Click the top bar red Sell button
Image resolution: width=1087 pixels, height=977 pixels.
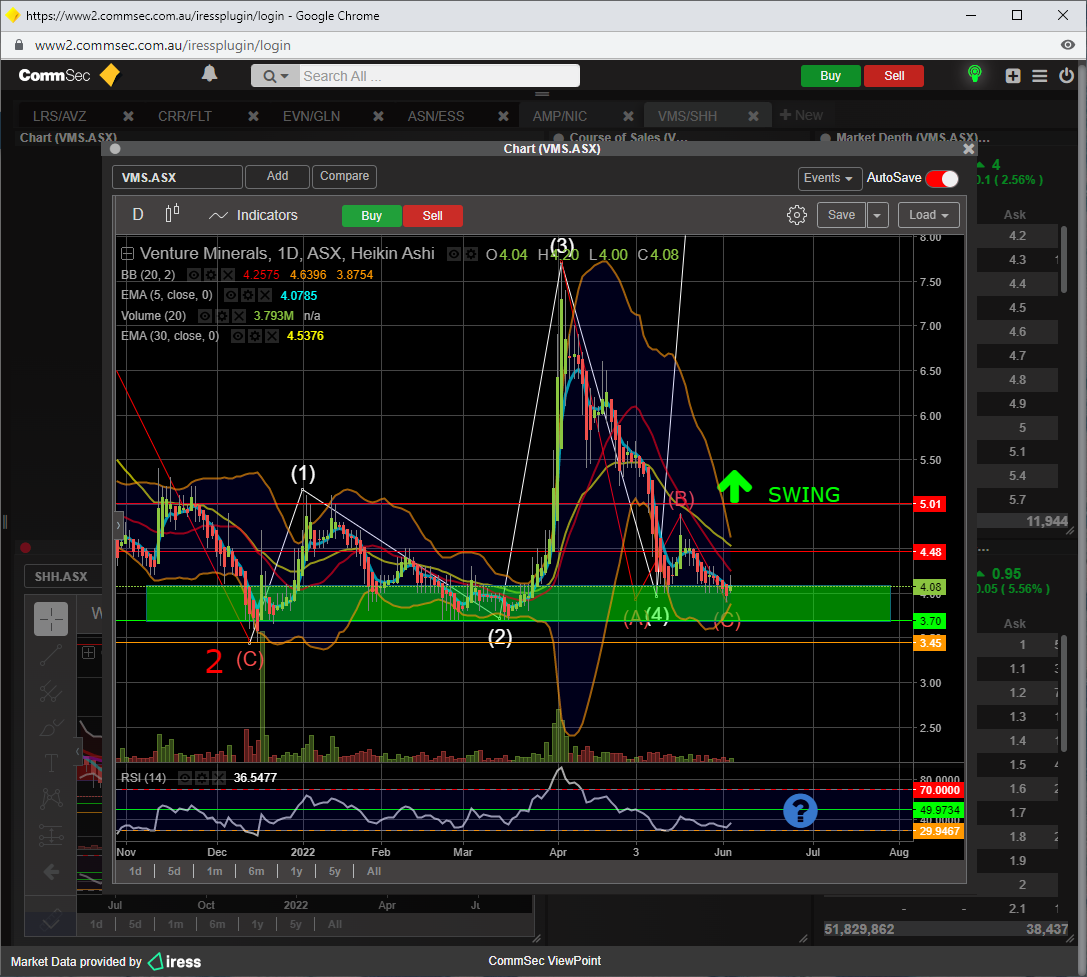tap(894, 76)
